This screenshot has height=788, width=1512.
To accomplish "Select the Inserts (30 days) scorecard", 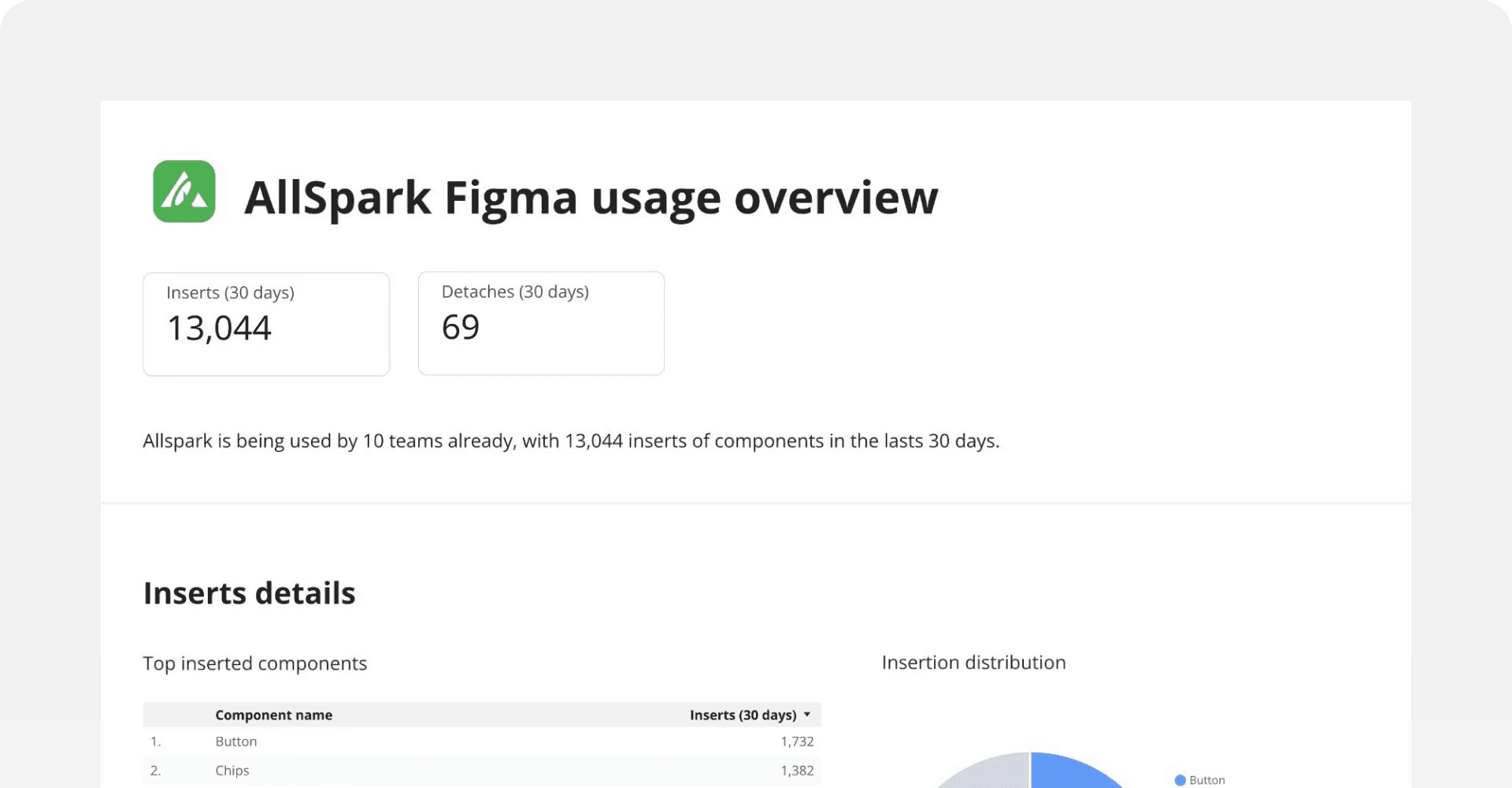I will (x=266, y=324).
